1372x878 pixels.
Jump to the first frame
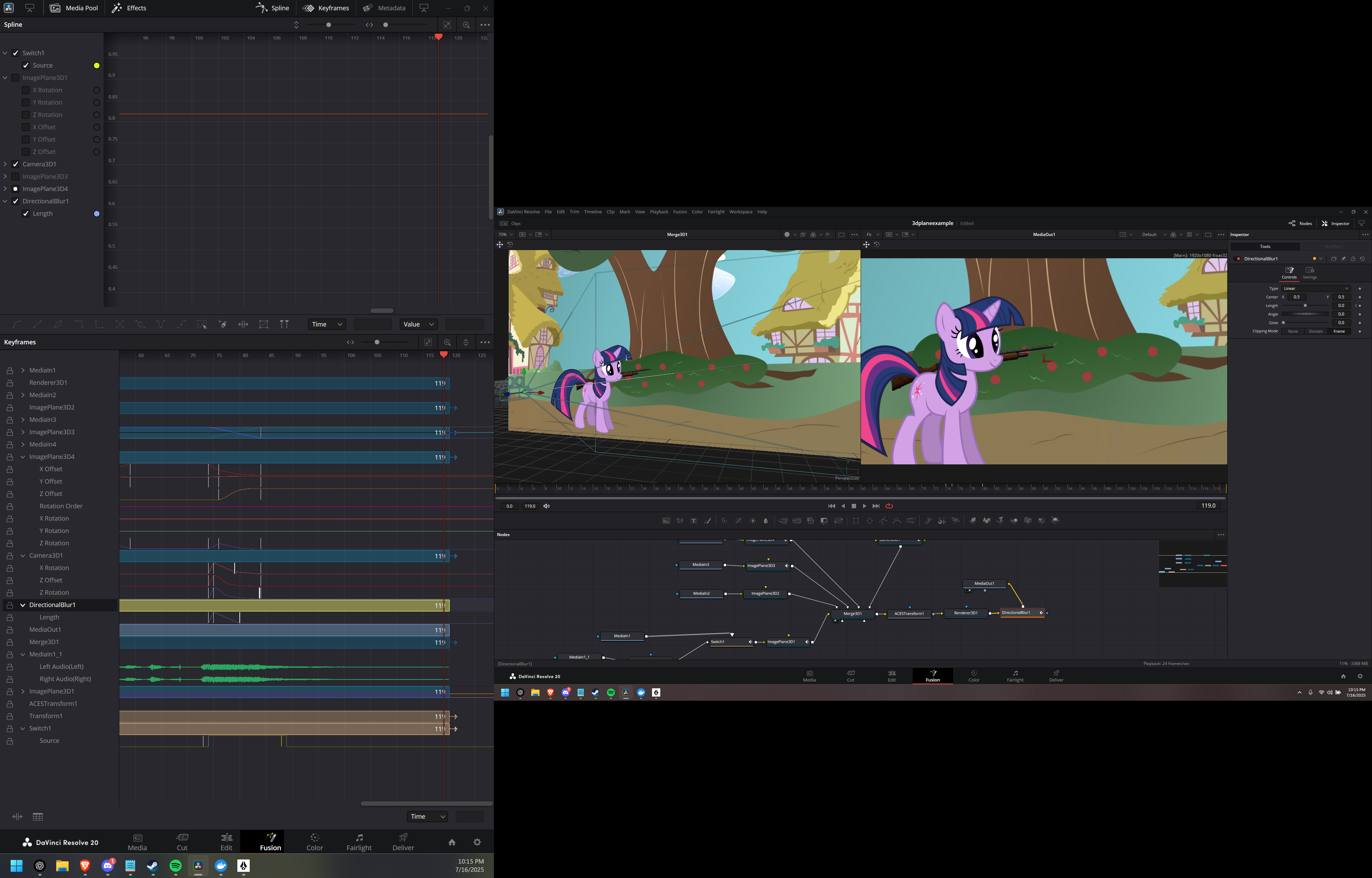pyautogui.click(x=831, y=506)
